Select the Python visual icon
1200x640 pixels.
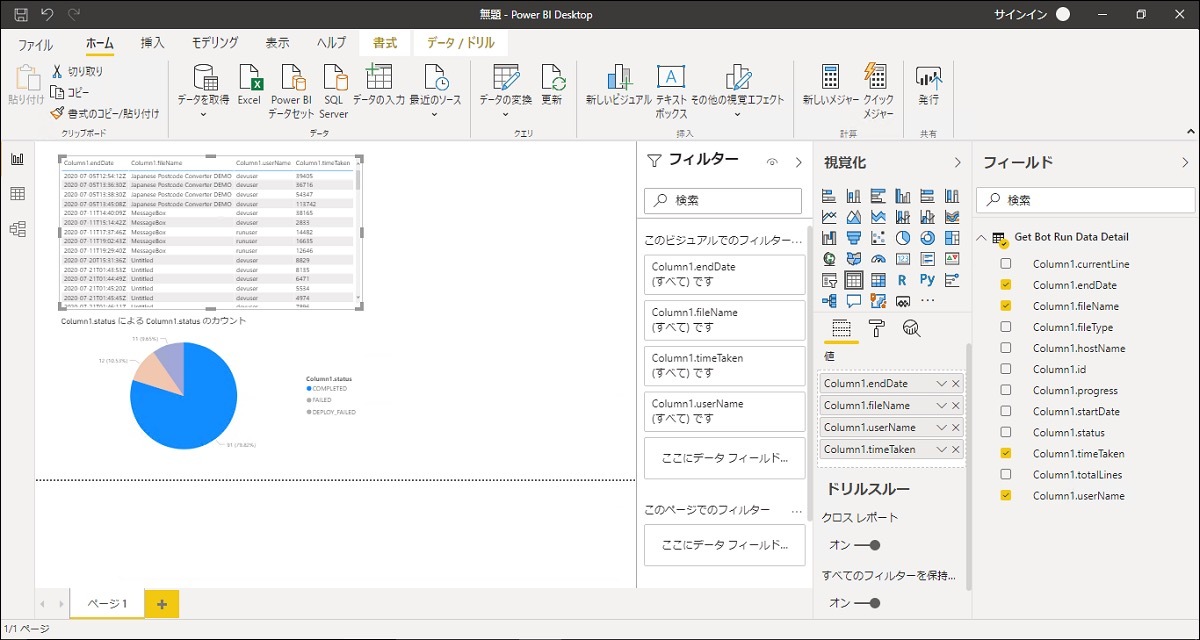pyautogui.click(x=927, y=280)
